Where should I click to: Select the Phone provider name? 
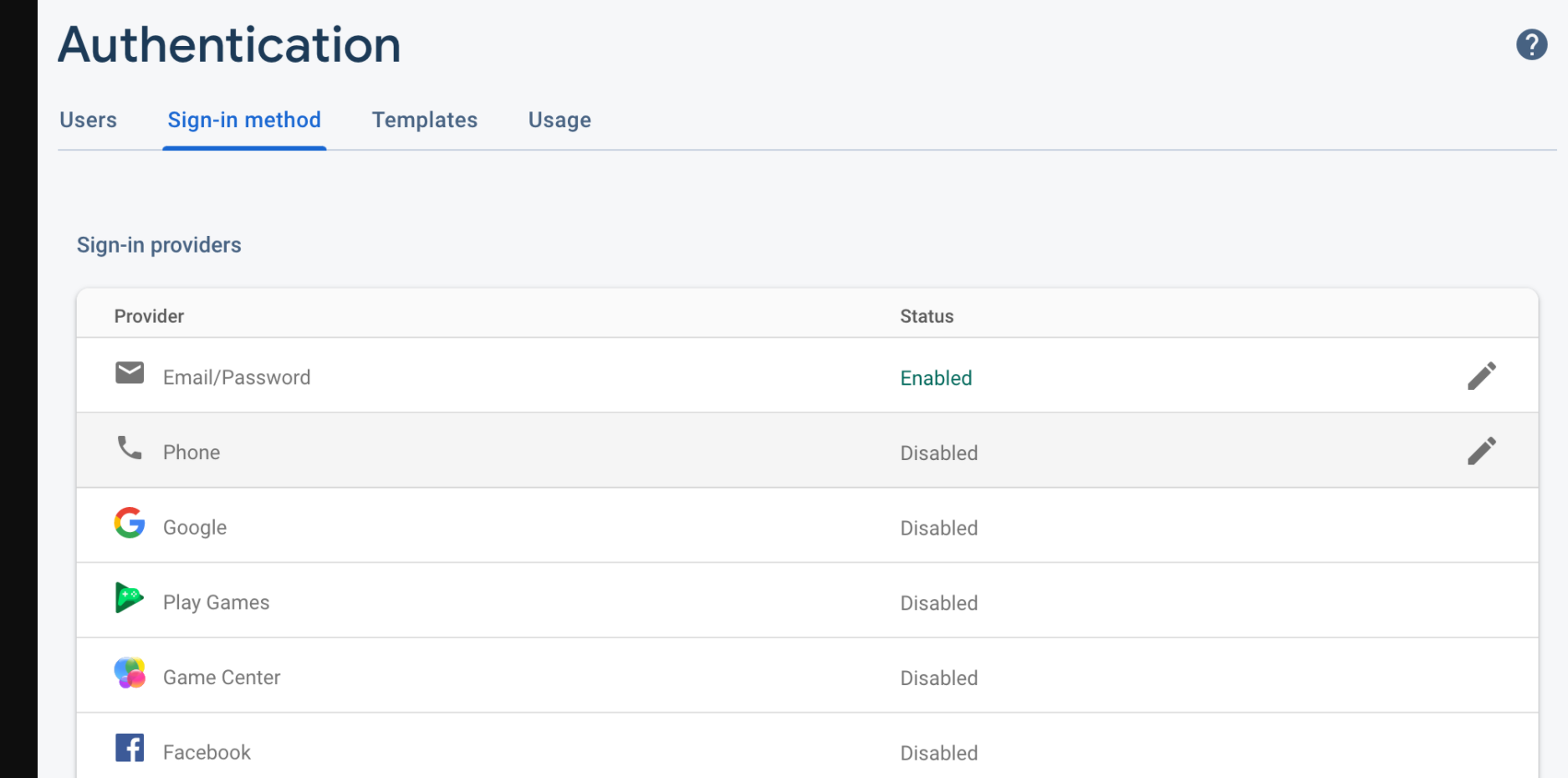[x=192, y=453]
